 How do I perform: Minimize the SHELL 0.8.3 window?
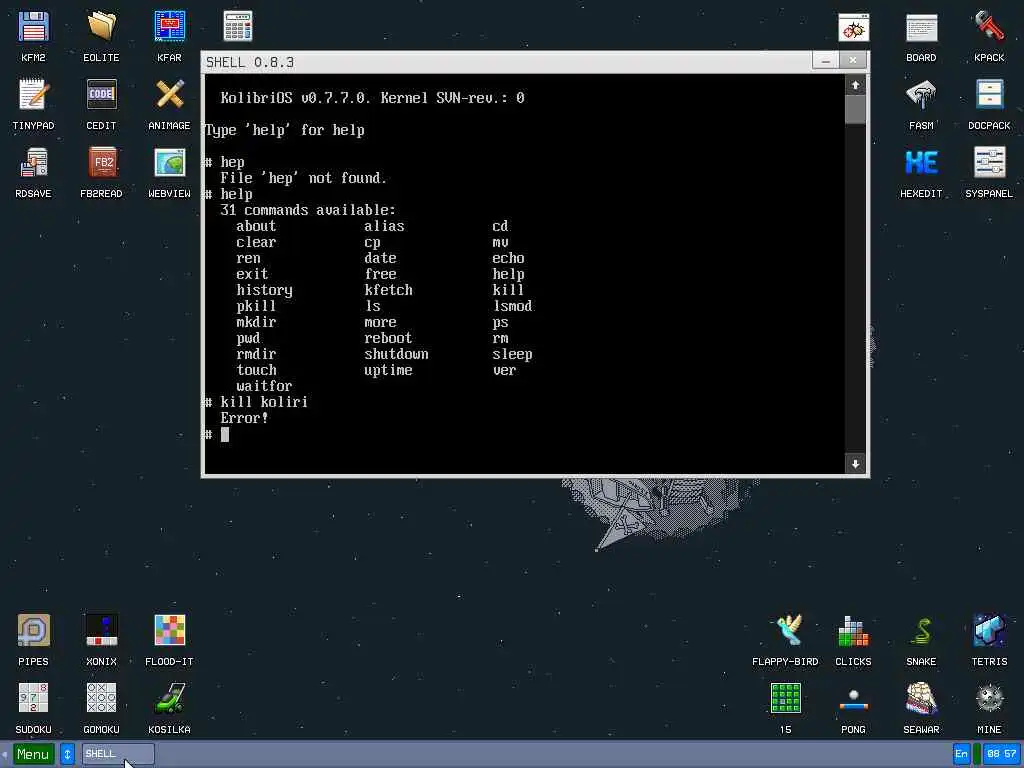click(x=825, y=61)
